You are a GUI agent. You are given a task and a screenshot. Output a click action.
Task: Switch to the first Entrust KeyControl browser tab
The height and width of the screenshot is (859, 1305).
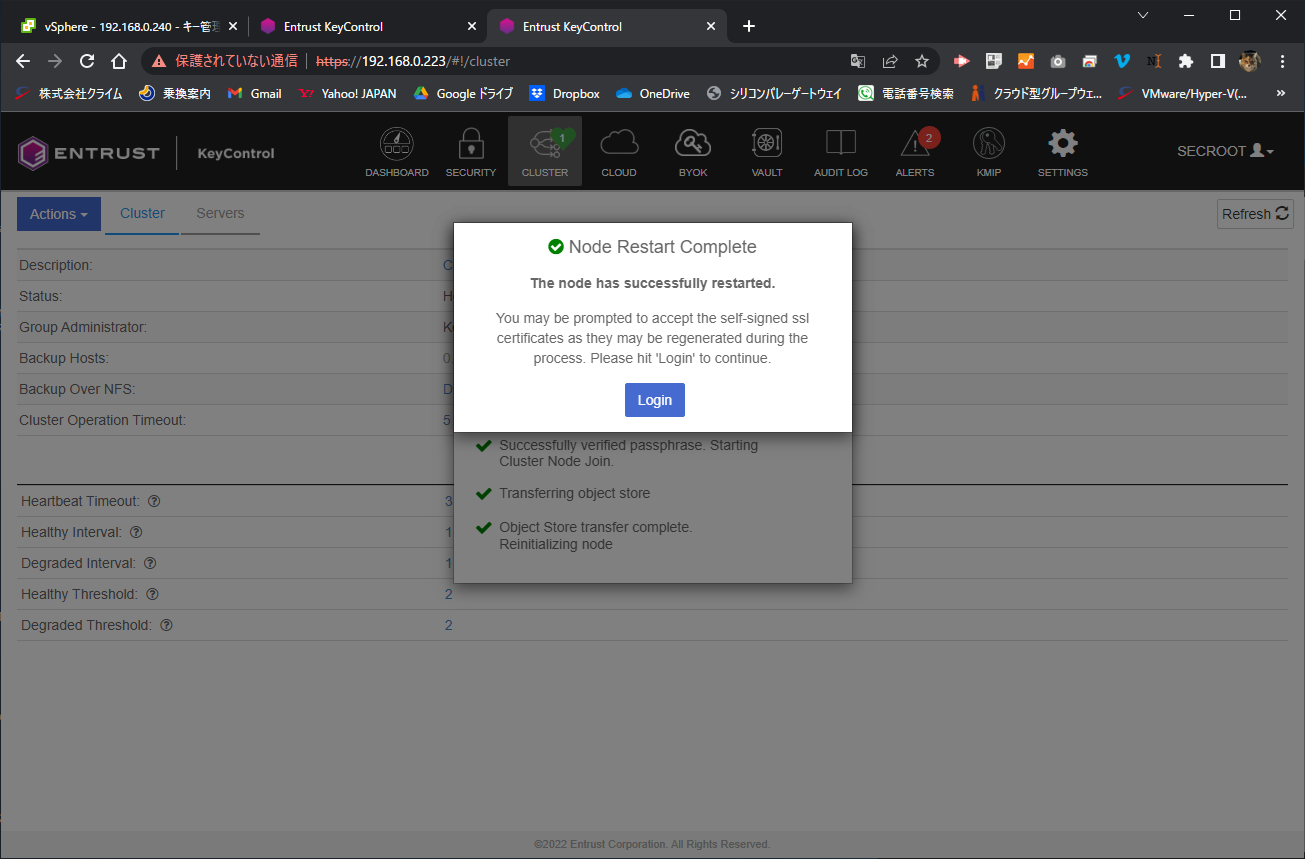pyautogui.click(x=366, y=26)
